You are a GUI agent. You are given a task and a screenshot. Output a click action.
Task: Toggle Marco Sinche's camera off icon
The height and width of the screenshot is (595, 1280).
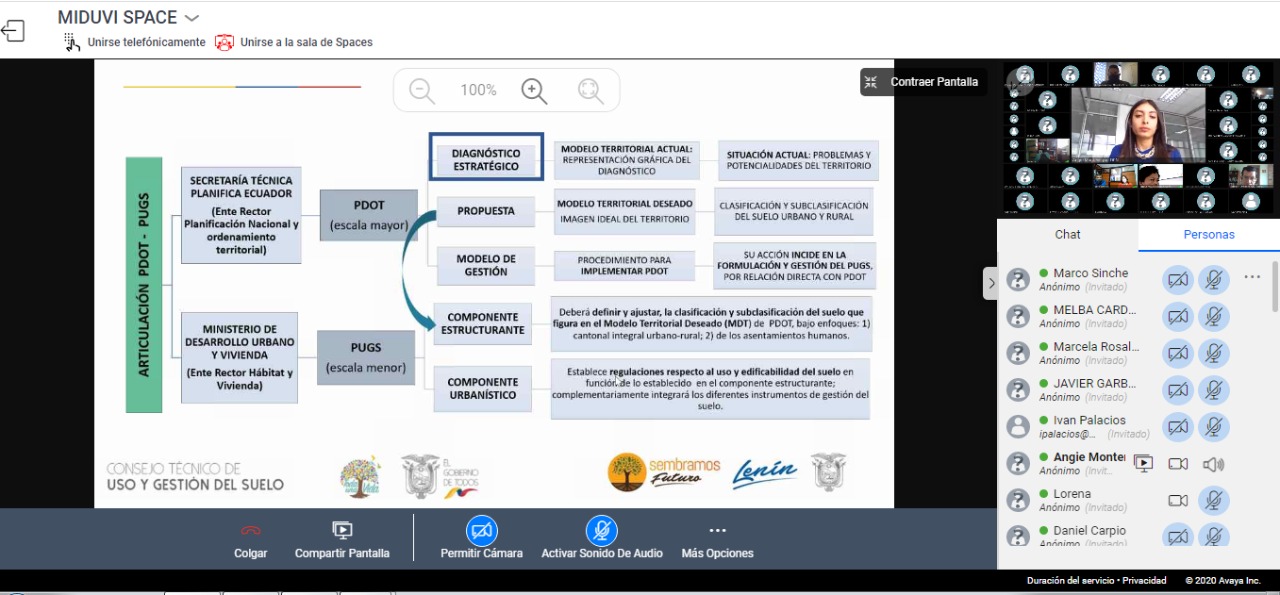1178,280
